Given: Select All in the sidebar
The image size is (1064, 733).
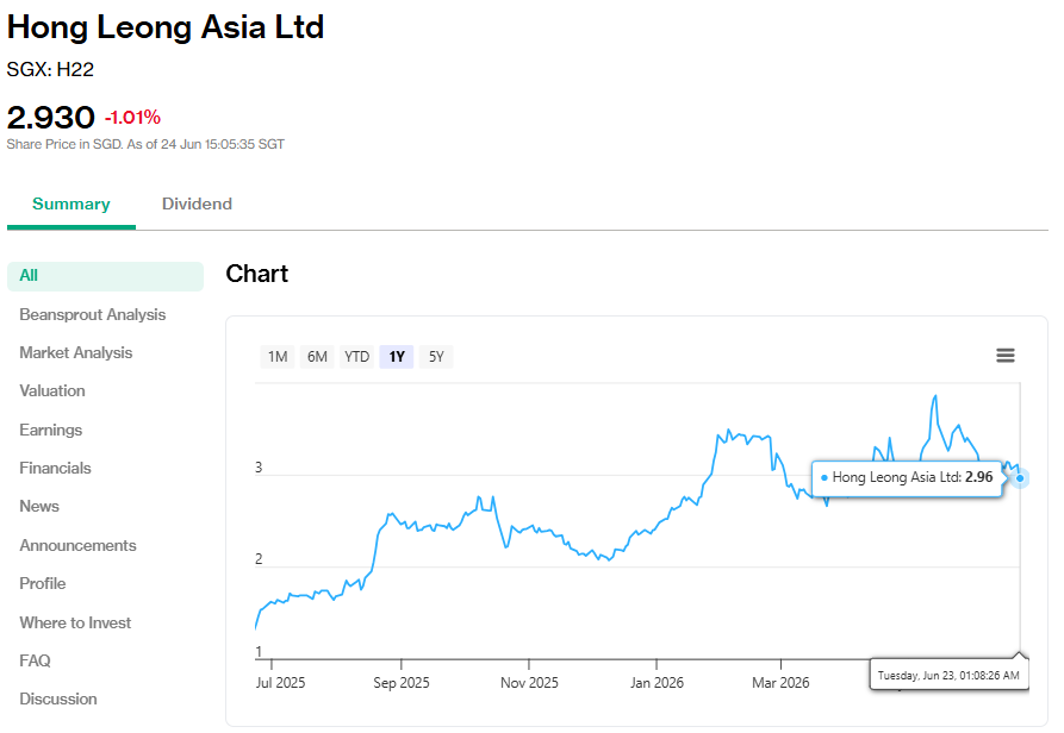Looking at the screenshot, I should pos(105,276).
